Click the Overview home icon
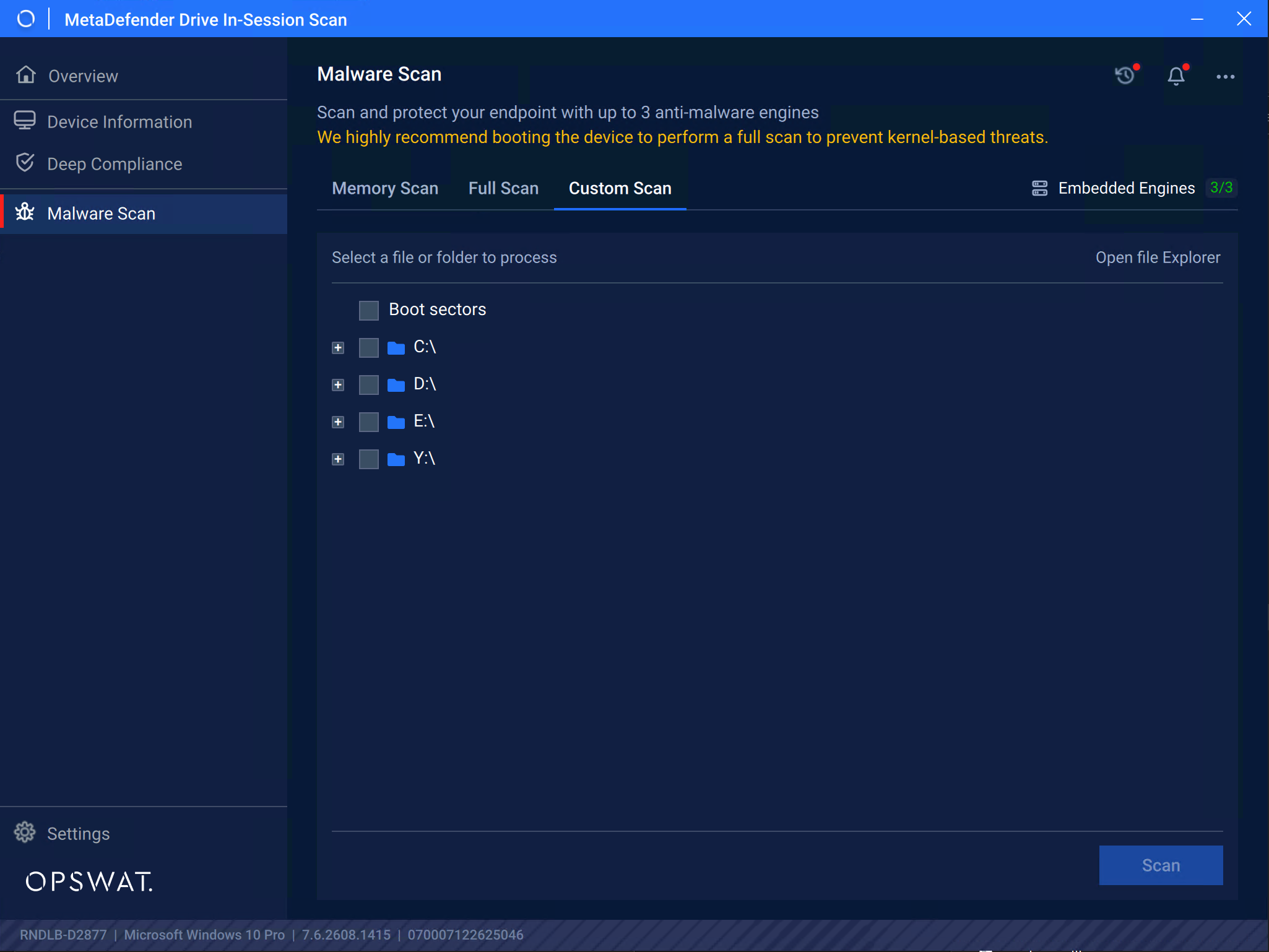This screenshot has height=952, width=1269. click(26, 75)
